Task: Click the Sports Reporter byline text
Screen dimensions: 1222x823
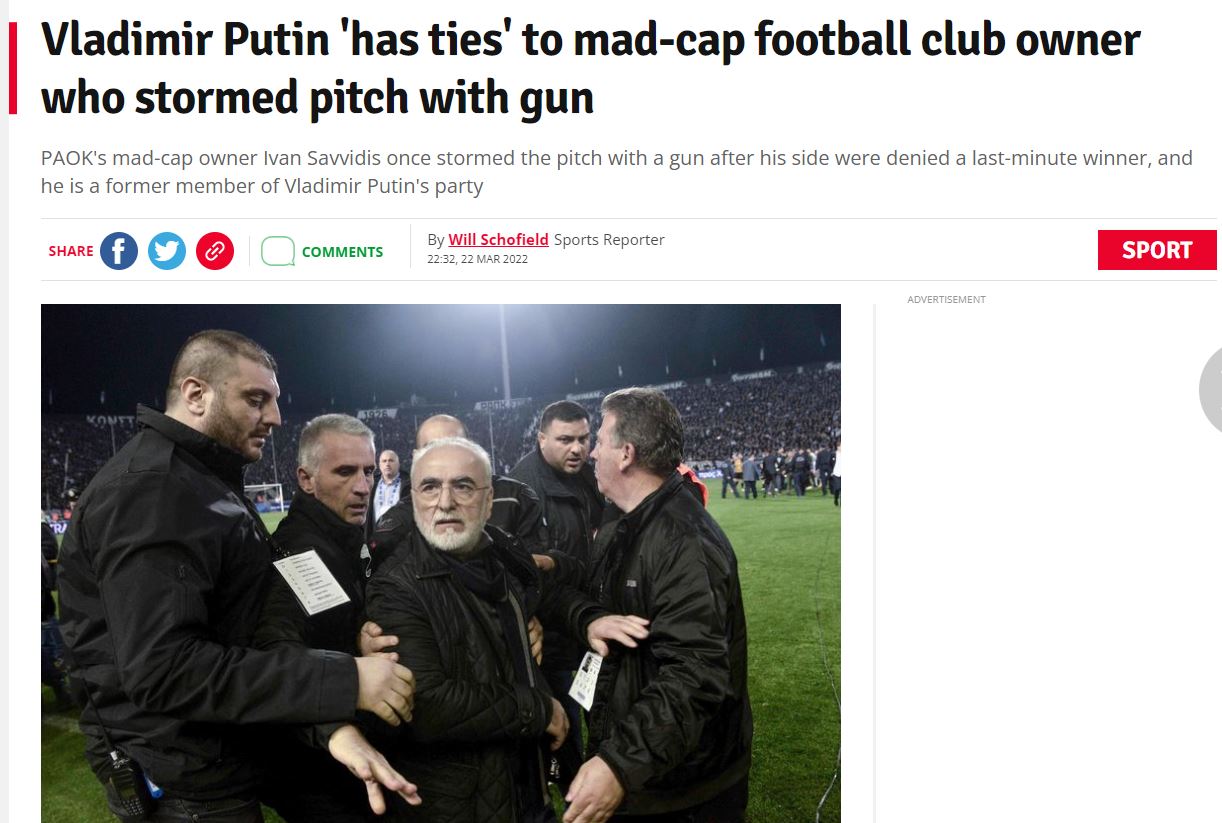Action: (x=609, y=239)
